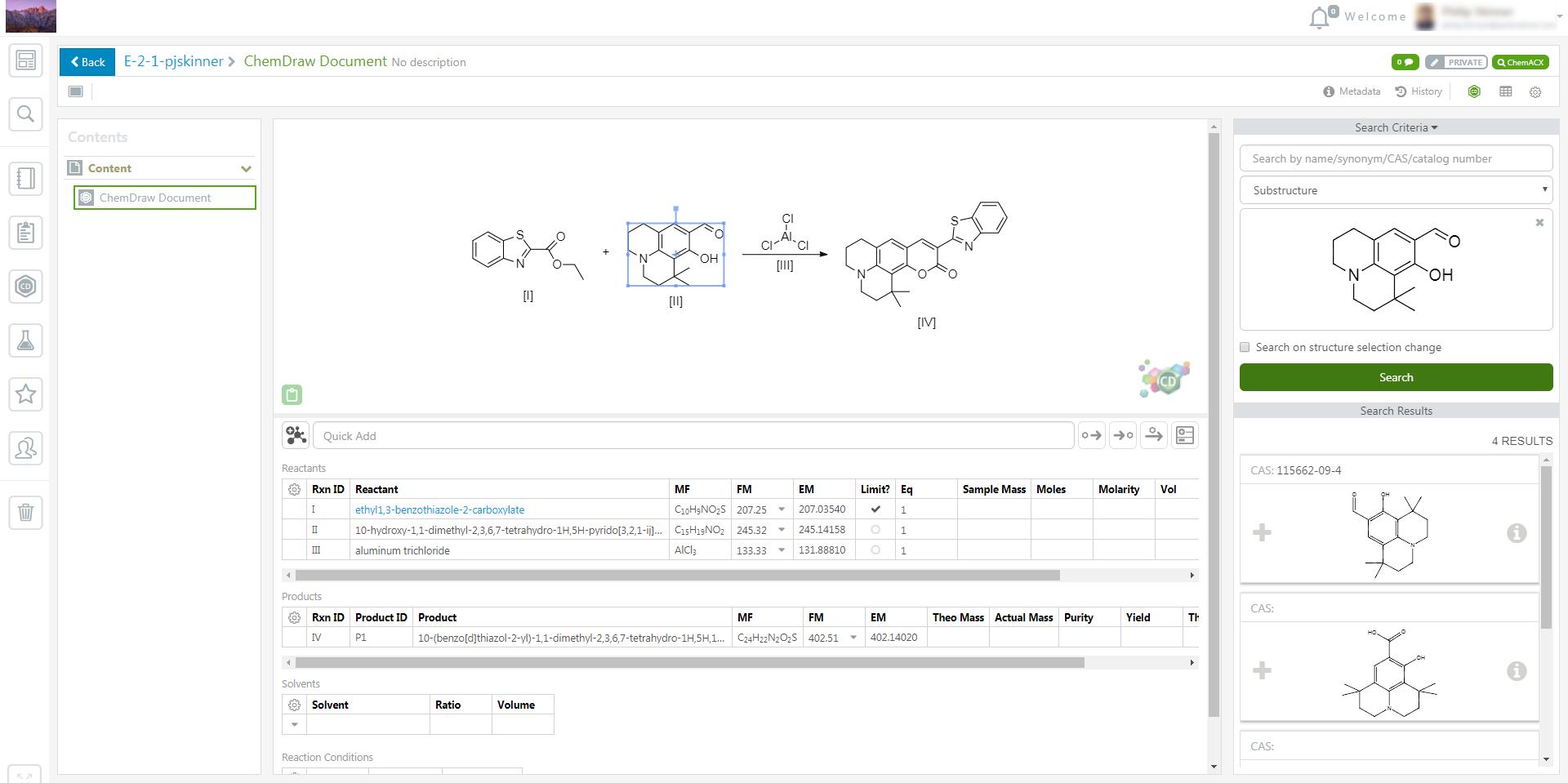Click the favorites star sidebar icon
This screenshot has width=1568, height=783.
coord(25,394)
